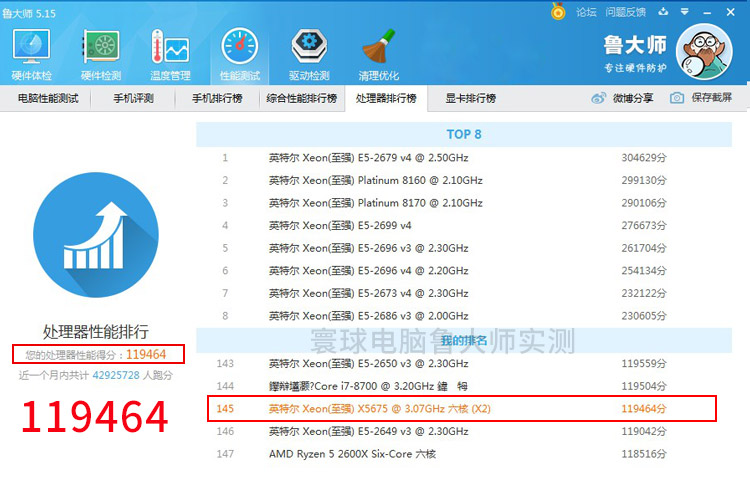Open 问题反馈 feedback link
Screen dimensions: 750x501
(x=626, y=12)
